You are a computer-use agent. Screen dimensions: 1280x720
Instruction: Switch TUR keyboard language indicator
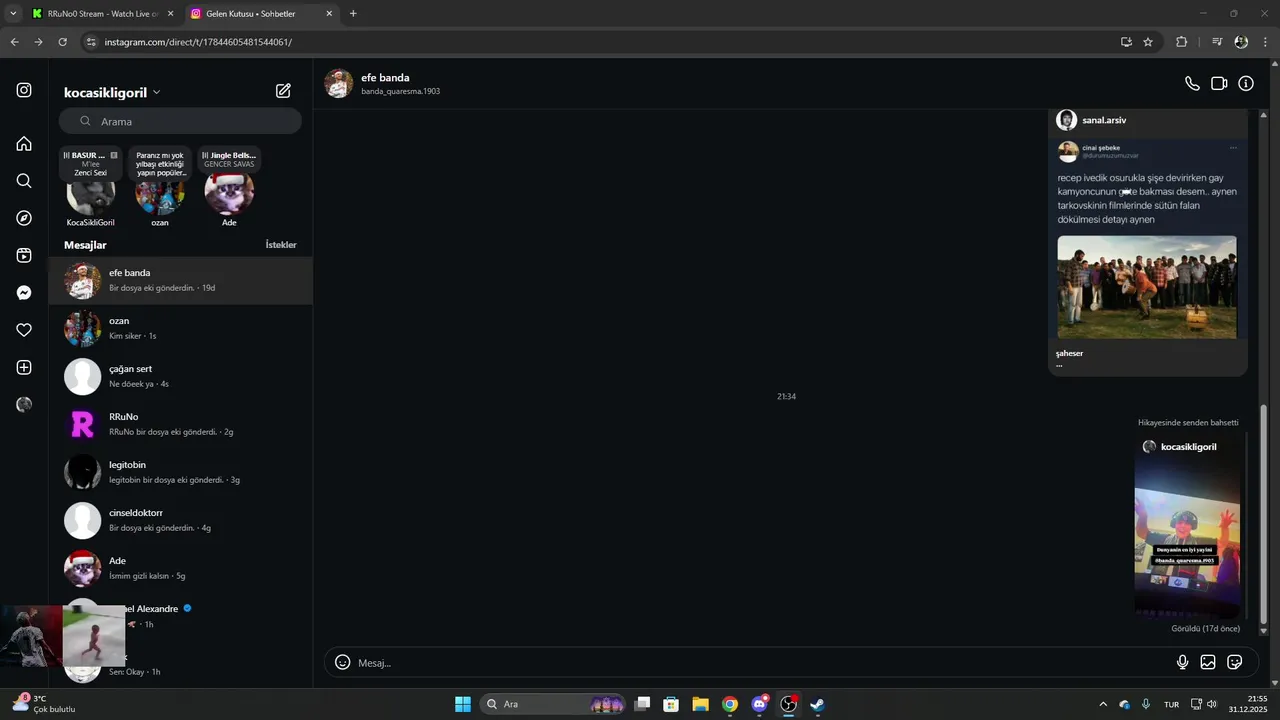pos(1171,704)
